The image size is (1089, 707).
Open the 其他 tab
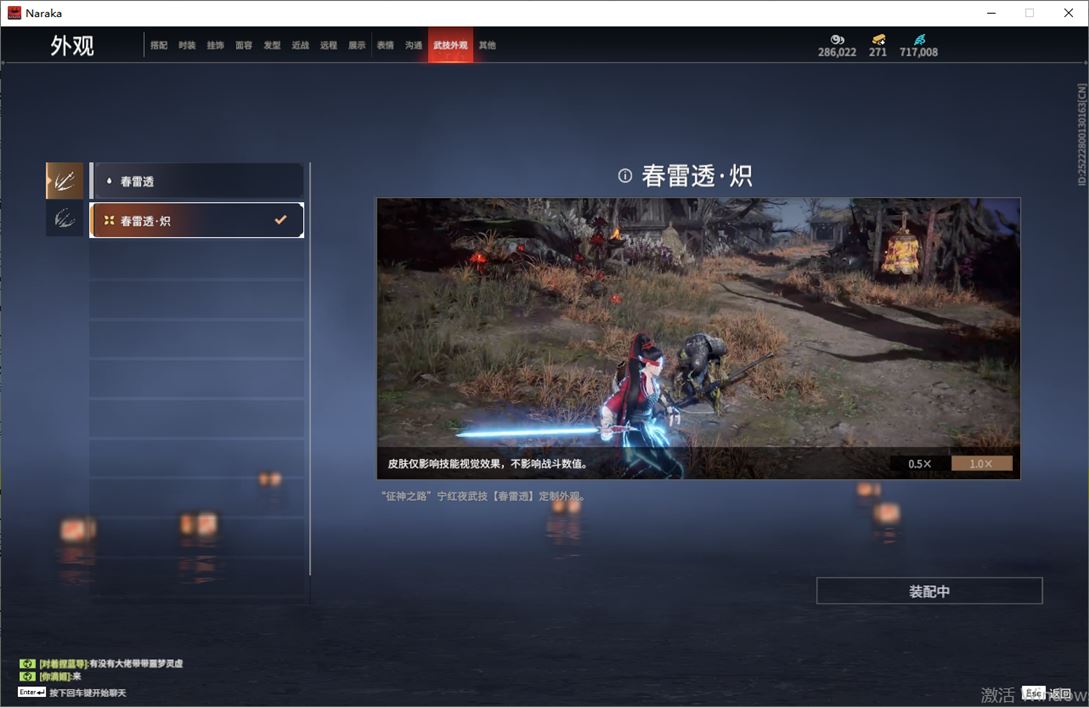488,45
